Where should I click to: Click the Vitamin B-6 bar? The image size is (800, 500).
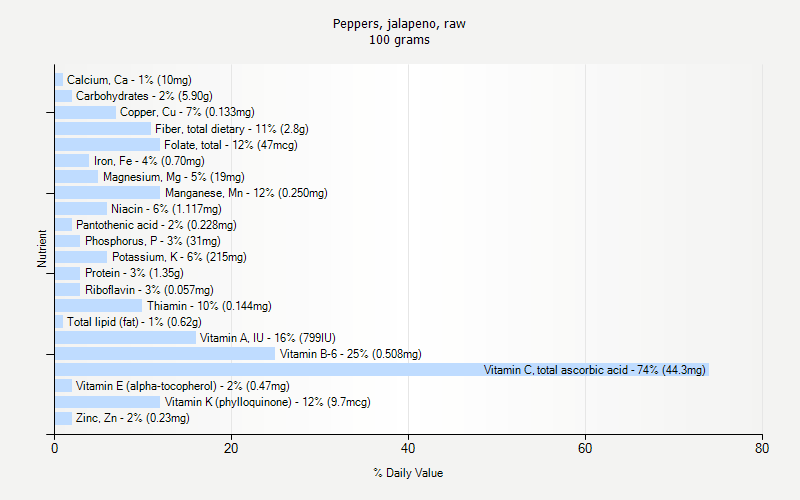click(165, 354)
